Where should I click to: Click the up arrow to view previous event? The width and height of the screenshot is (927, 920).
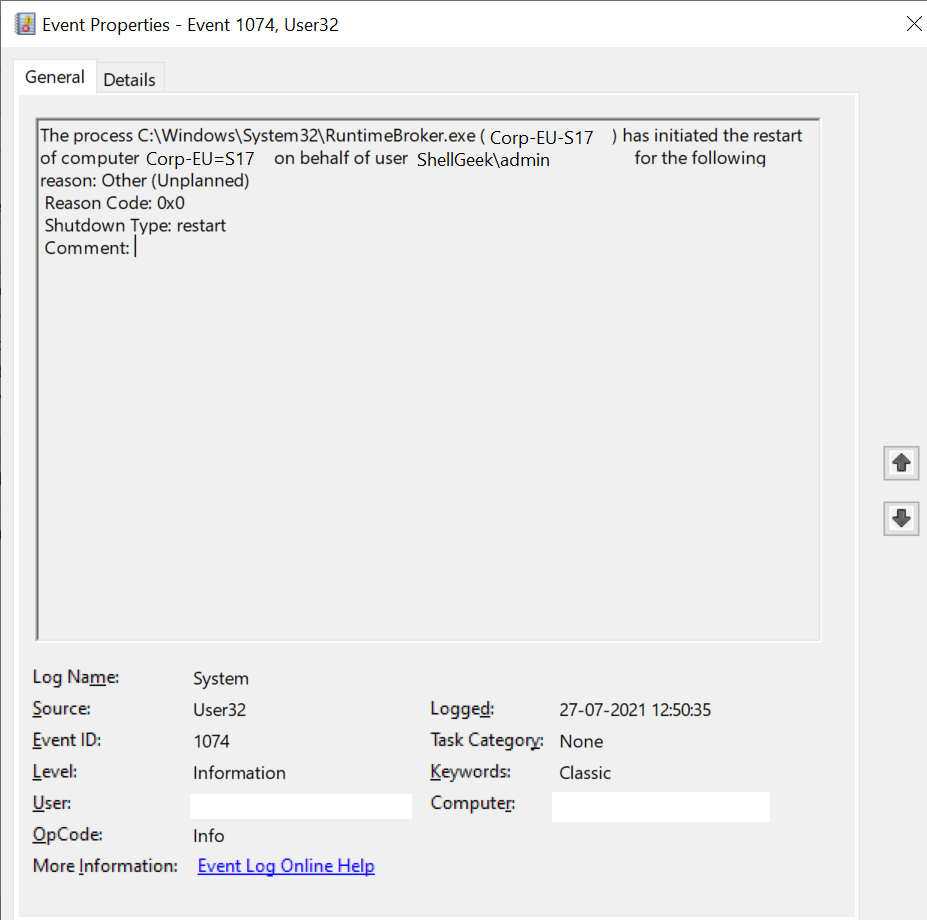tap(900, 462)
